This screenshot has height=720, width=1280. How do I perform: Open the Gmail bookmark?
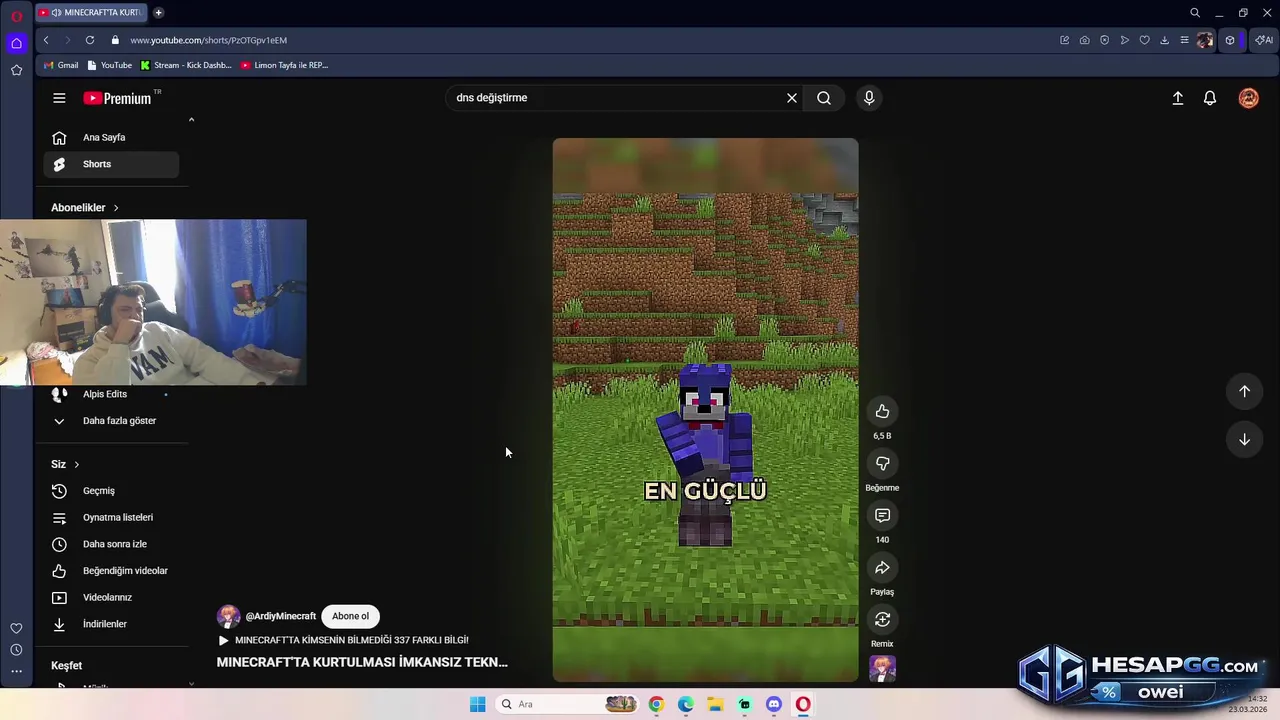pyautogui.click(x=61, y=65)
